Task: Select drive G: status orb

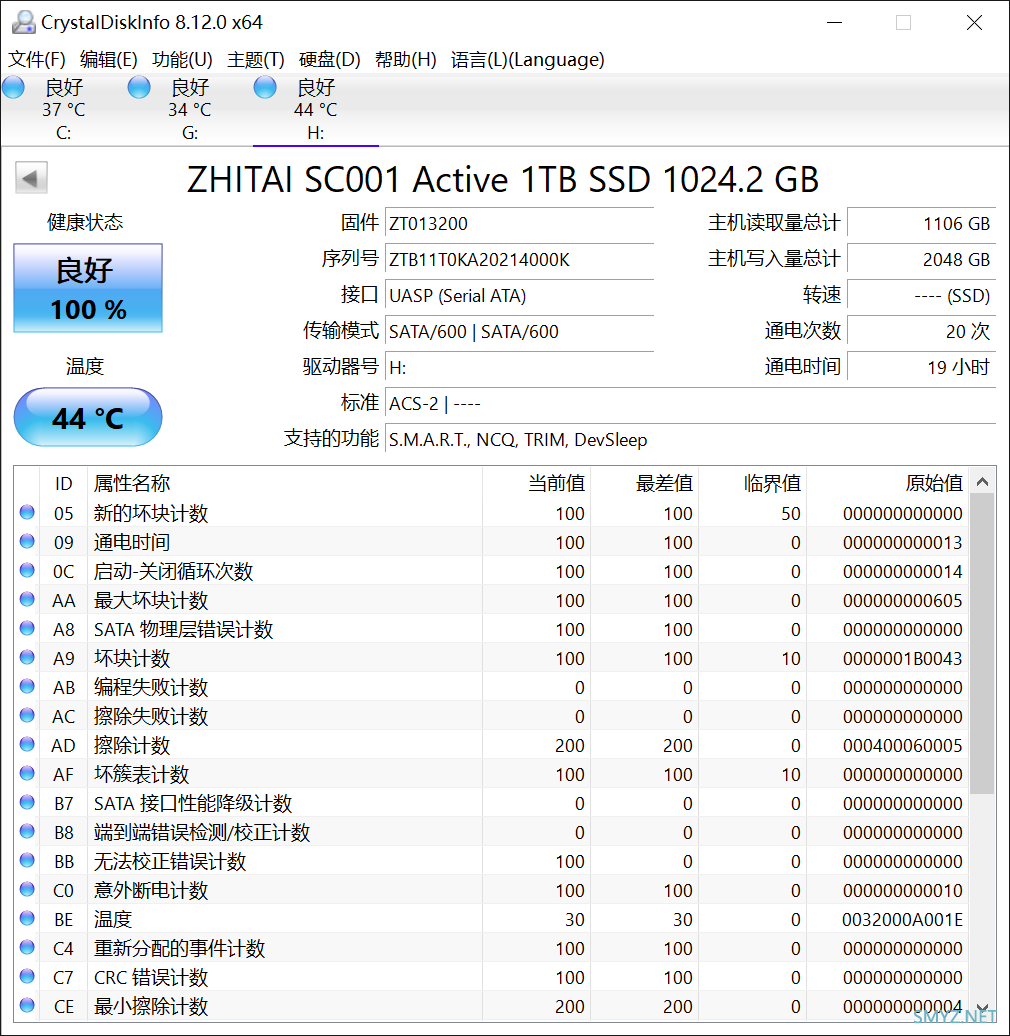Action: (x=139, y=87)
